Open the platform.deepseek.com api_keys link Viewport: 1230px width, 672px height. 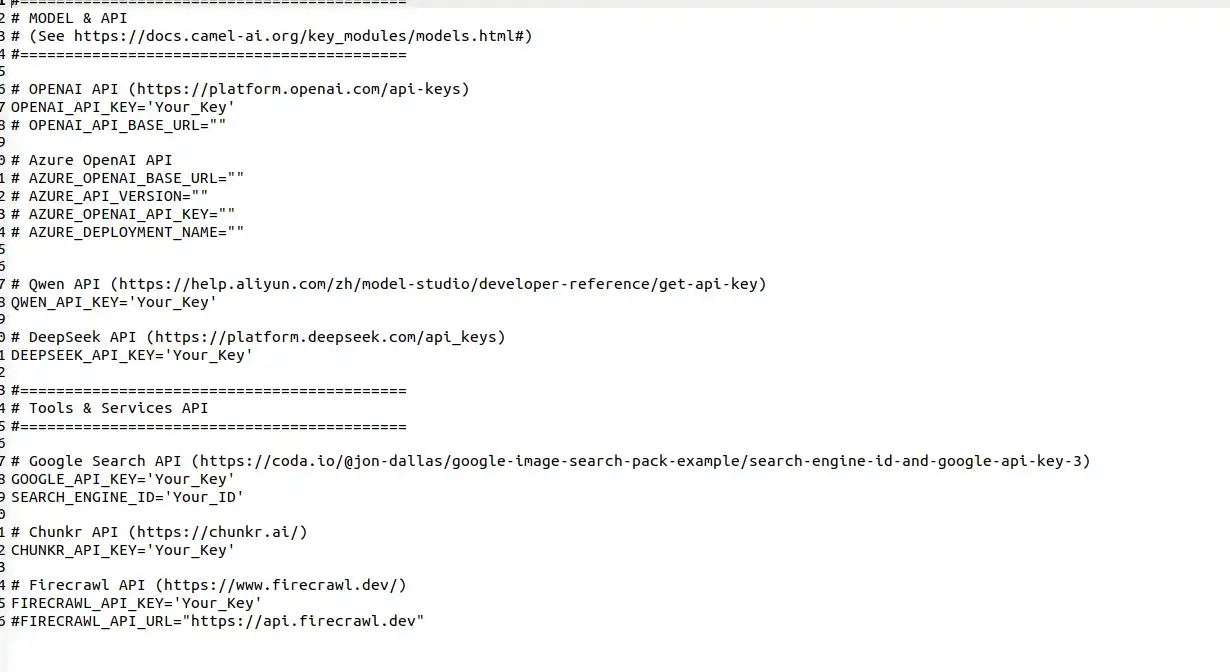[325, 337]
